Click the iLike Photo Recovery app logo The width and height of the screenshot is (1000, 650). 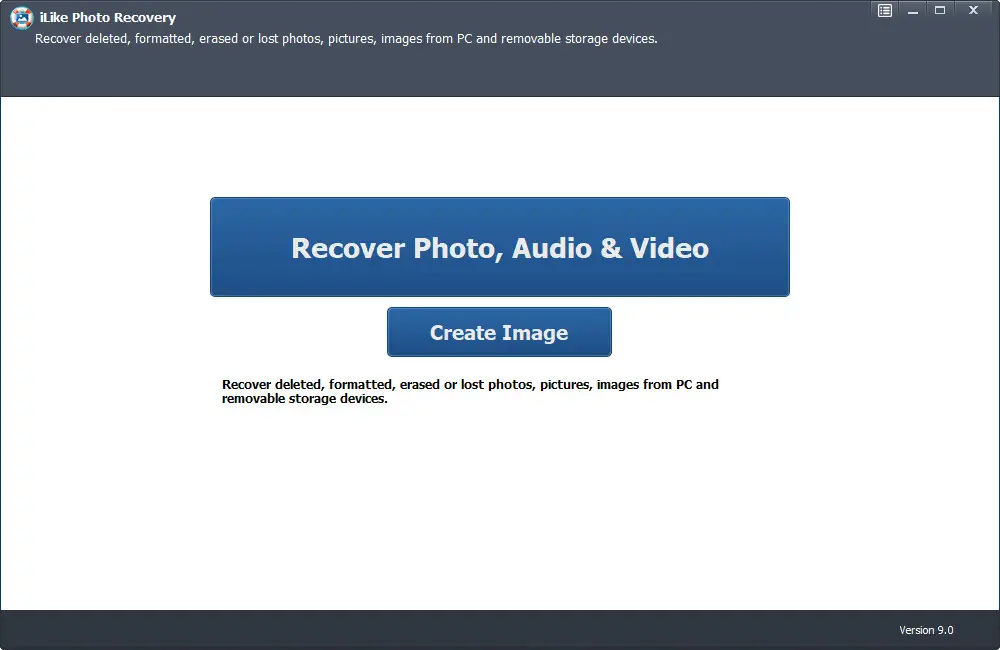22,18
